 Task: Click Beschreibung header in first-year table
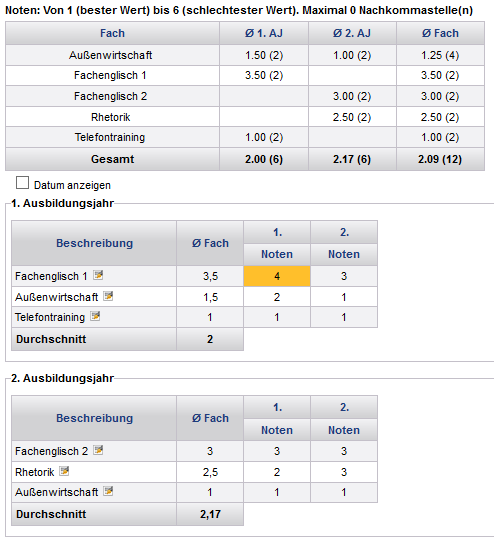(94, 243)
